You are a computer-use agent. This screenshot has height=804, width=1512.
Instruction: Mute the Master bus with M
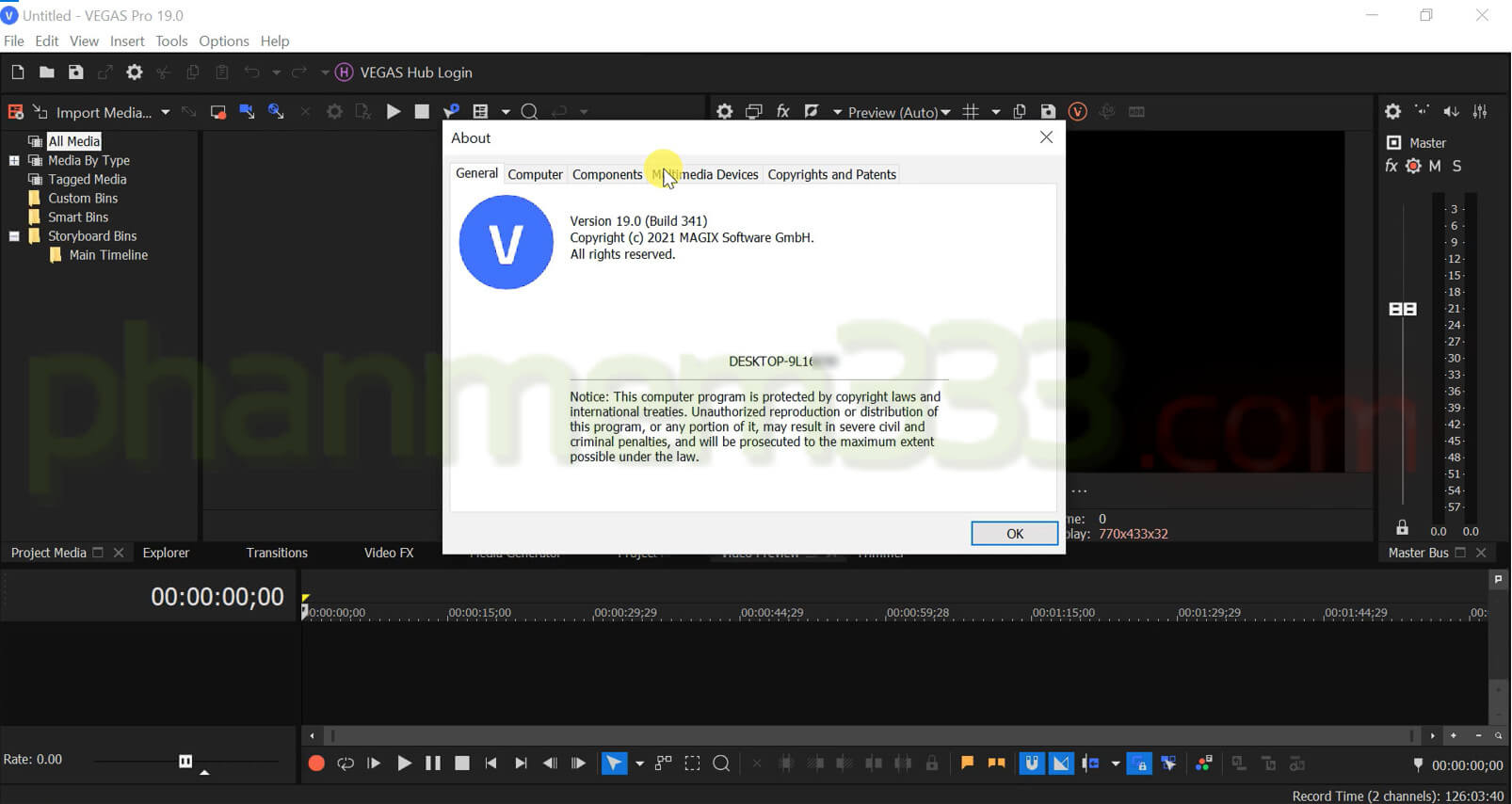click(1435, 167)
